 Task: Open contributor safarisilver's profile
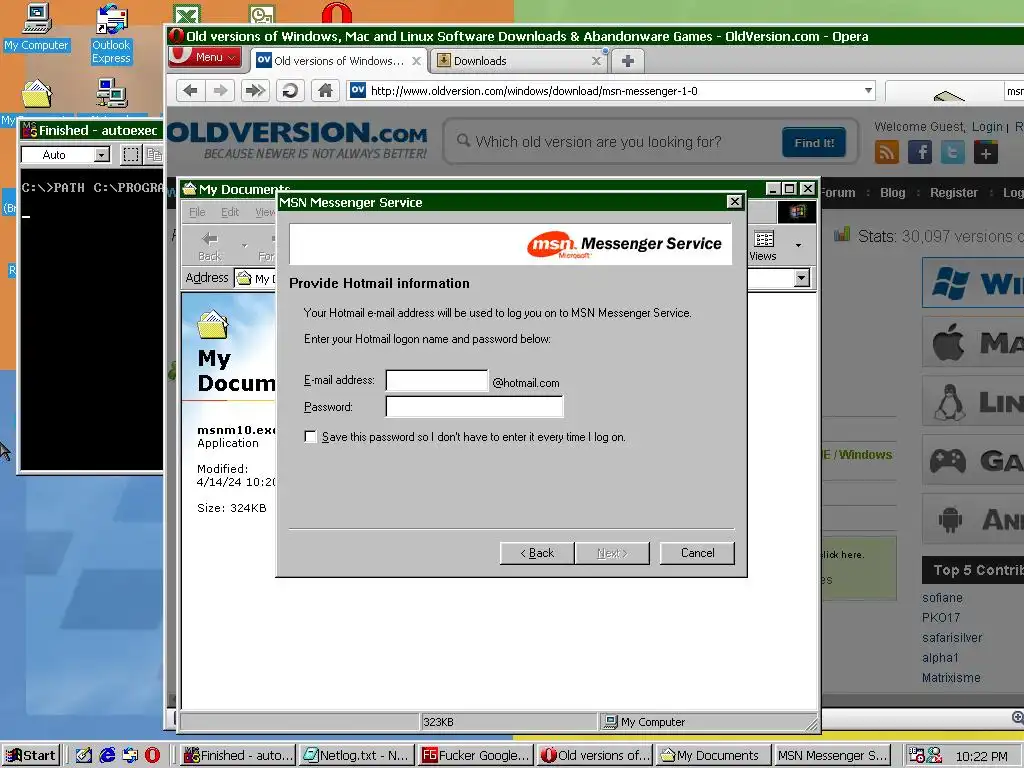(952, 638)
